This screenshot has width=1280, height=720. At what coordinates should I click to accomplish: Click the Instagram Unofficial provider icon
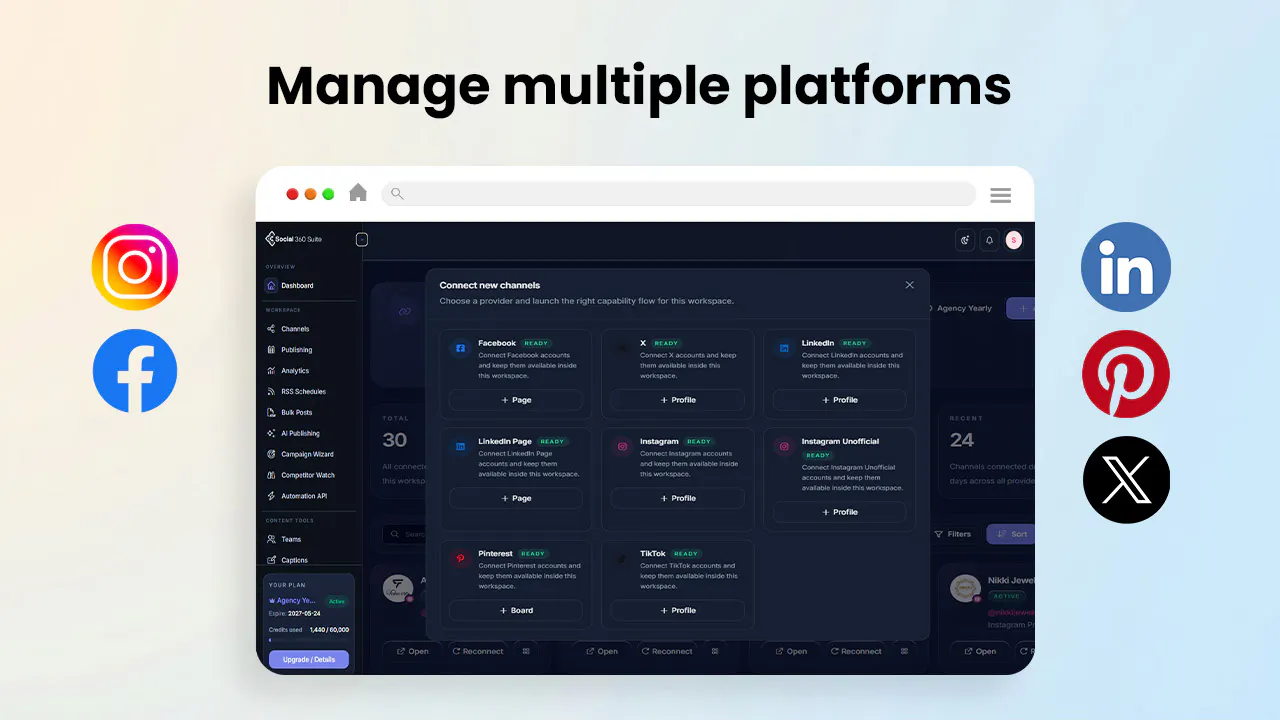[x=784, y=446]
